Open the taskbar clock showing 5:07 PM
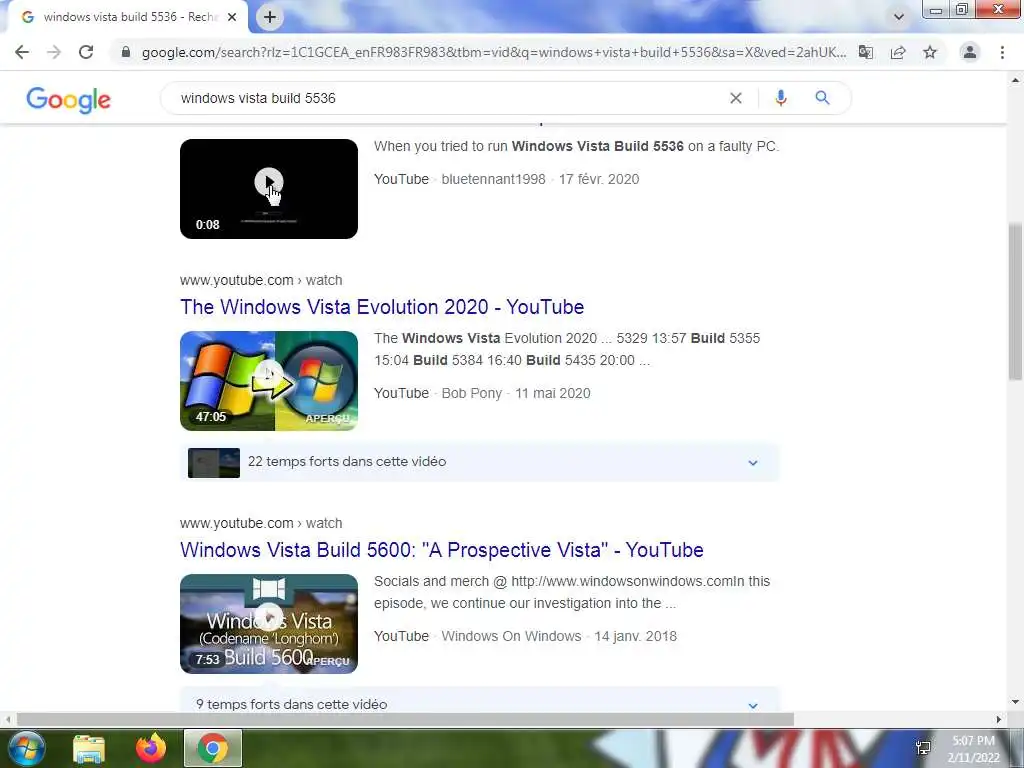Image resolution: width=1024 pixels, height=768 pixels. click(x=973, y=749)
